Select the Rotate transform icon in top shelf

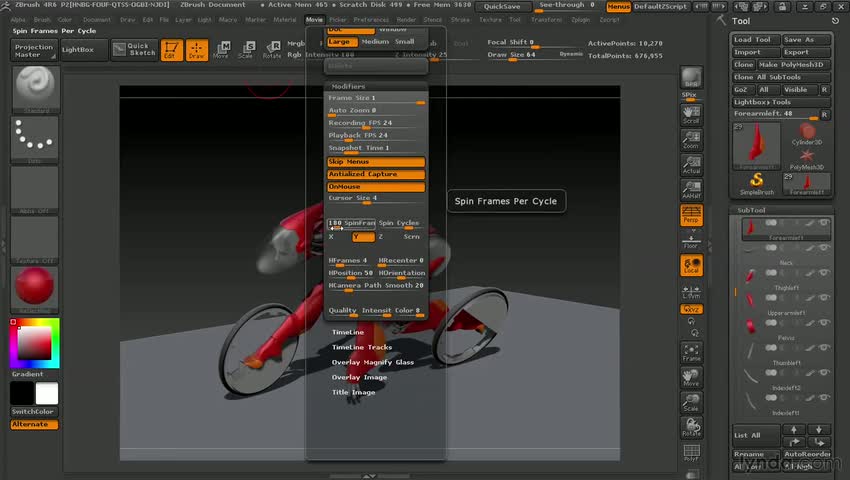click(x=272, y=50)
